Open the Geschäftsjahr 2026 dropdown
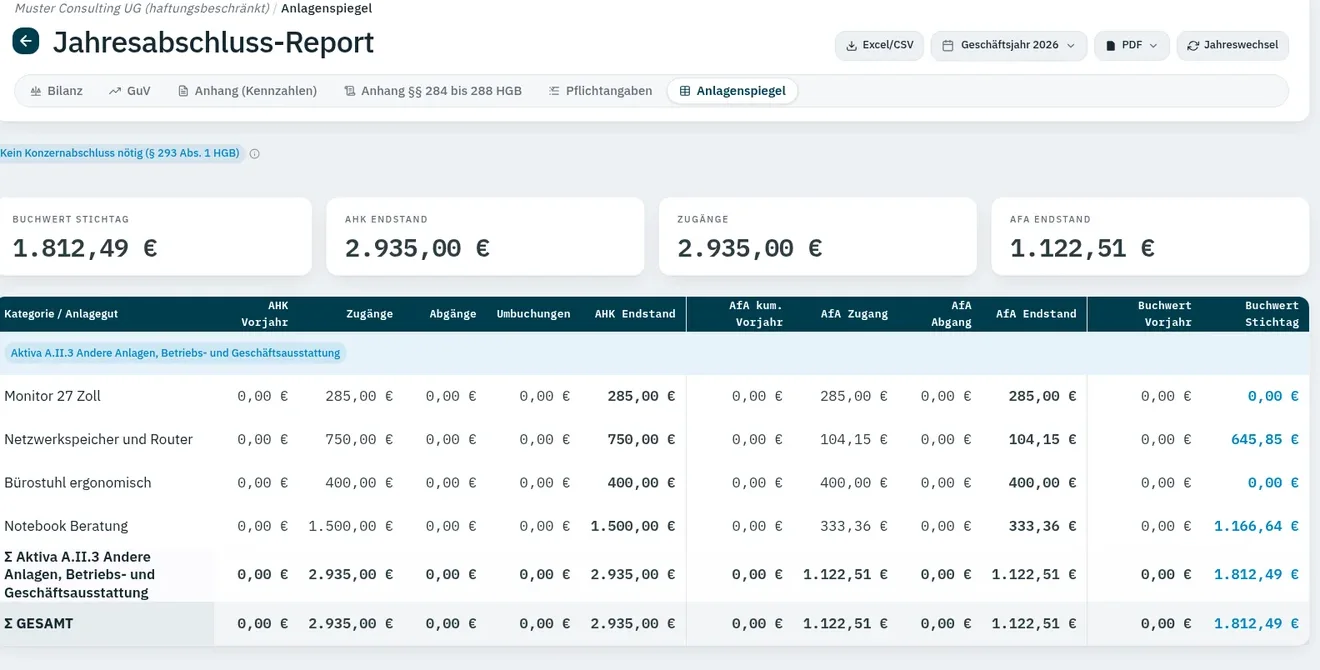1320x670 pixels. [x=1009, y=45]
